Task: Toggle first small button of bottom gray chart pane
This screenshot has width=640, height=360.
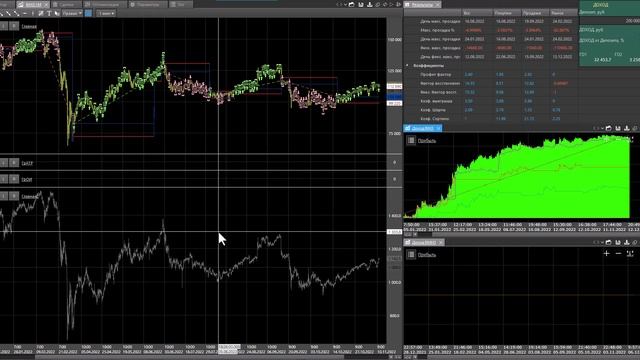Action: [4, 196]
